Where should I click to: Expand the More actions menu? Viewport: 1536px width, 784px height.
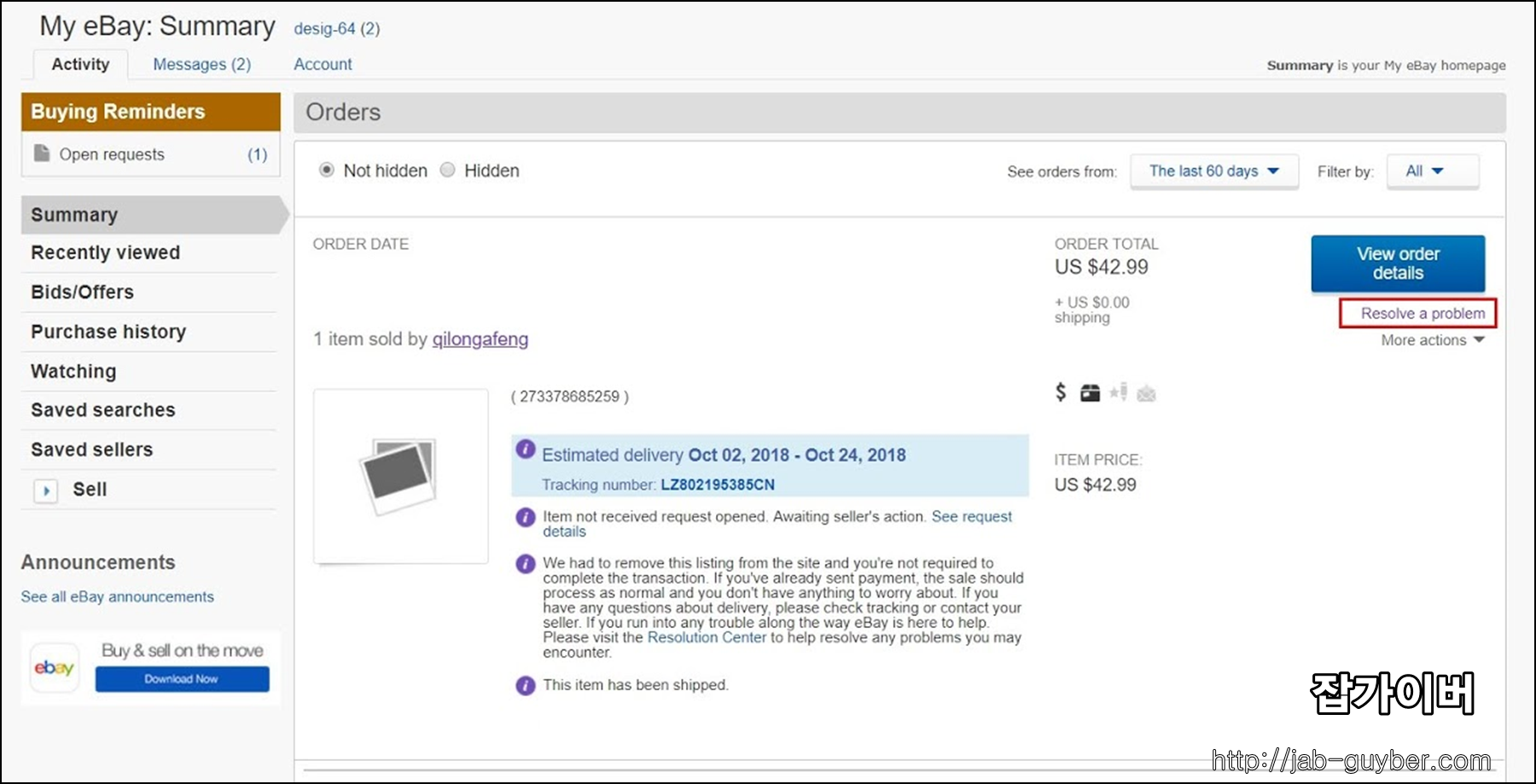coord(1434,340)
